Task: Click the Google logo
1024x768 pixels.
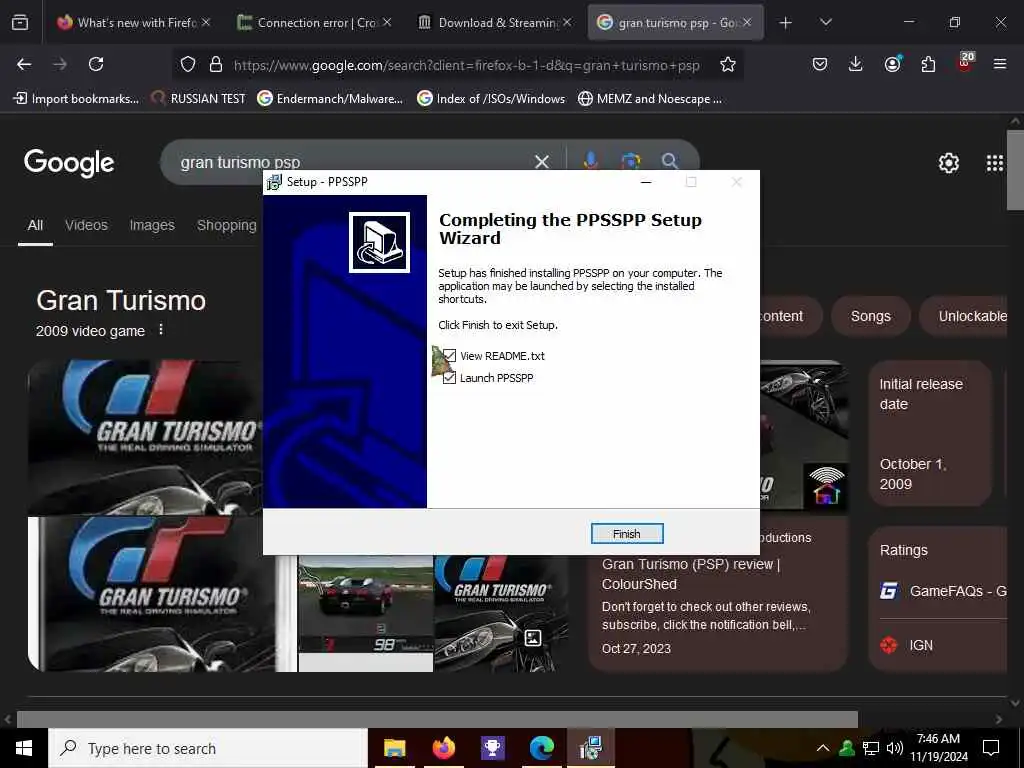Action: point(69,163)
